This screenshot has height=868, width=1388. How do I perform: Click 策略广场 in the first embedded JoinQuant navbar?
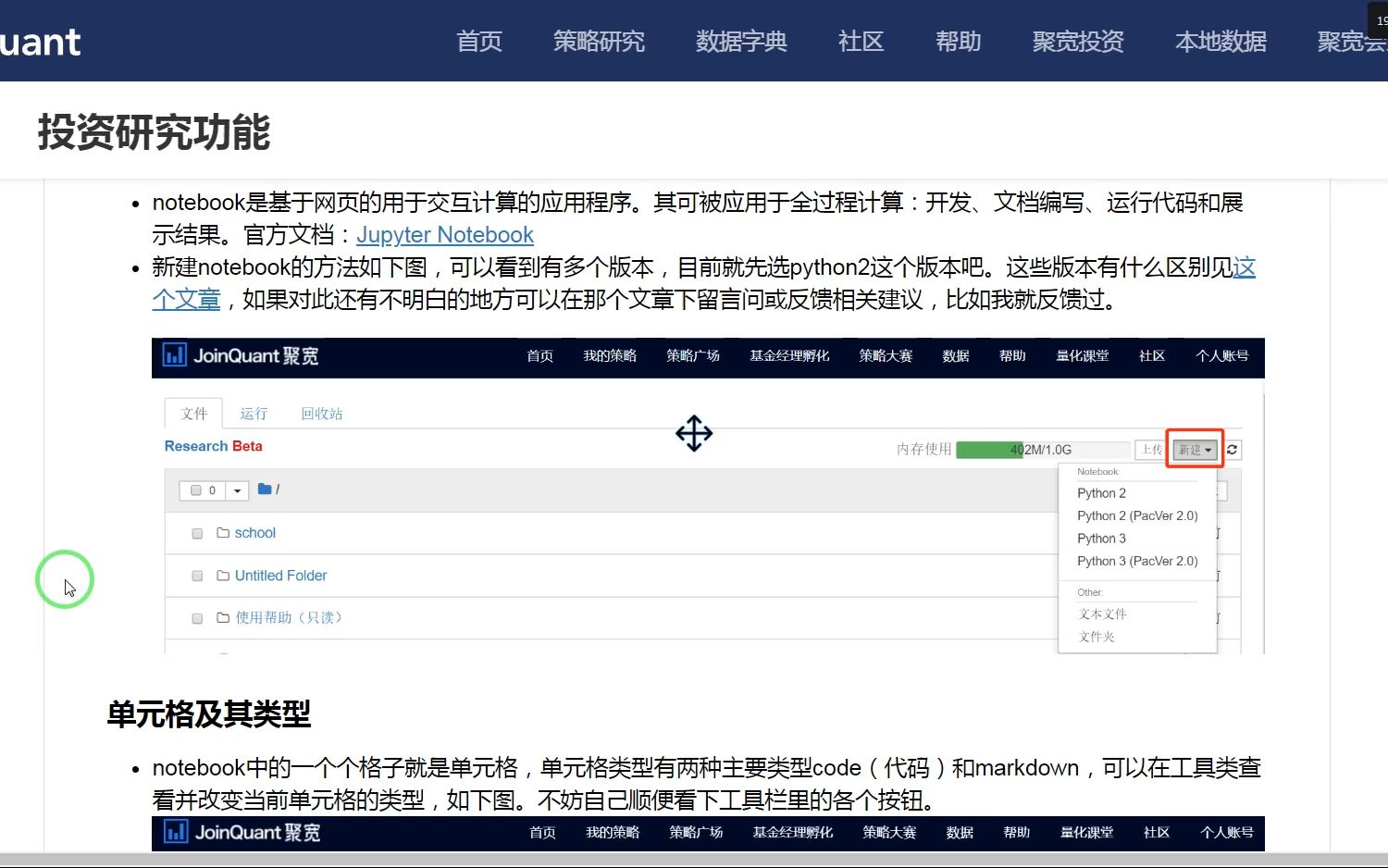(x=693, y=356)
